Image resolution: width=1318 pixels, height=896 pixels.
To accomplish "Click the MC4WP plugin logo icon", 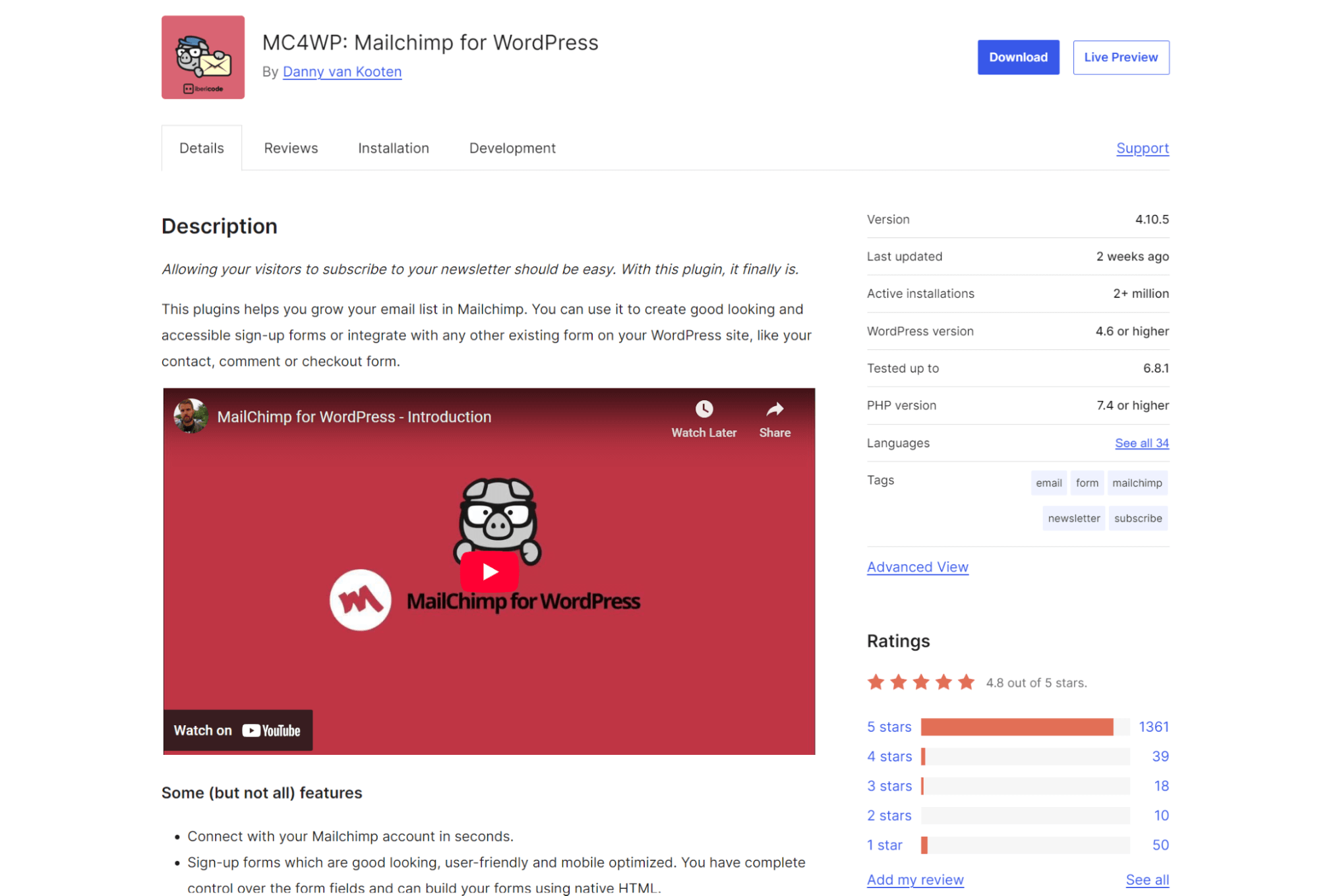I will pos(202,57).
